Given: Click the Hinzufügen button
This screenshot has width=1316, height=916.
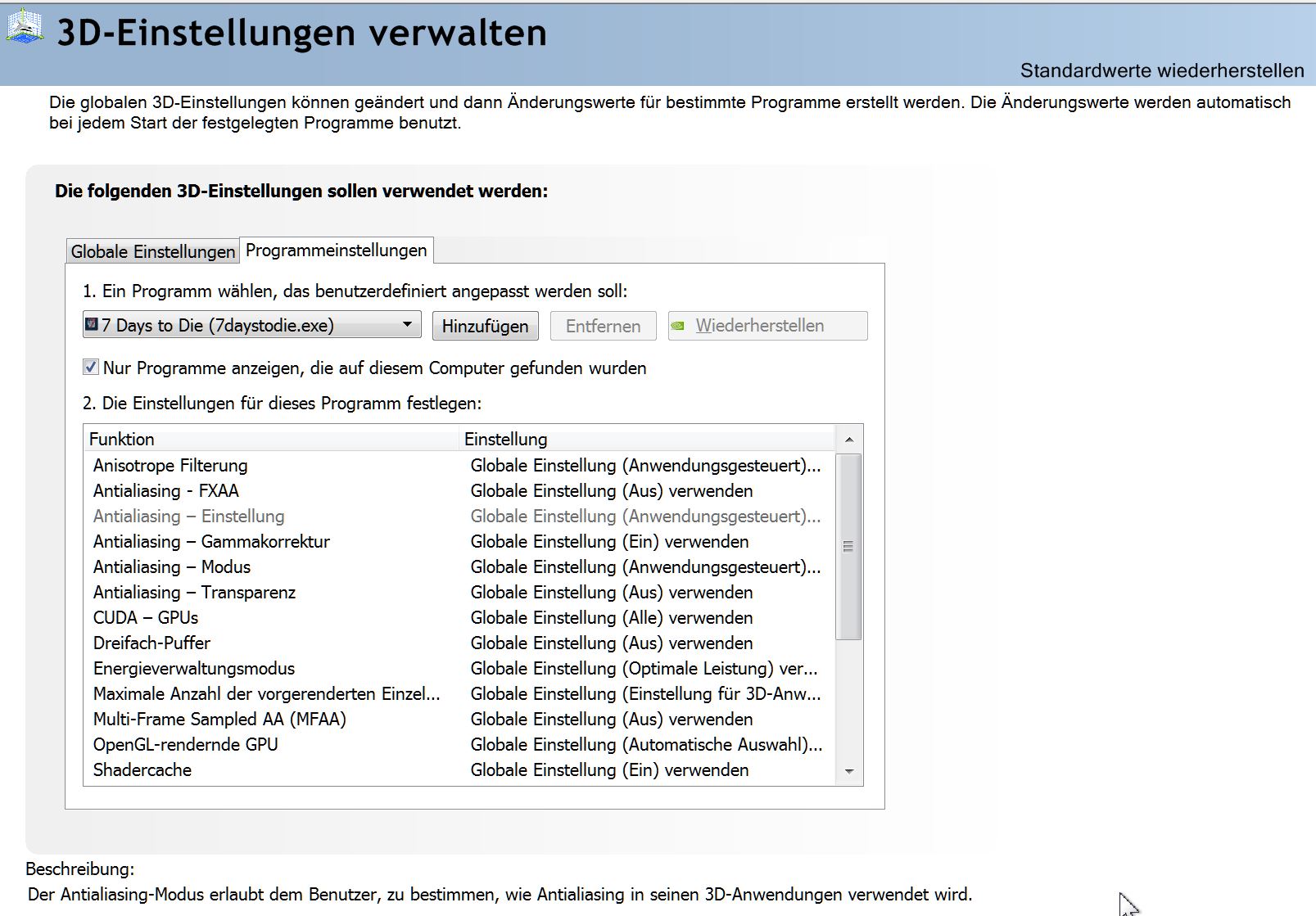Looking at the screenshot, I should click(485, 326).
